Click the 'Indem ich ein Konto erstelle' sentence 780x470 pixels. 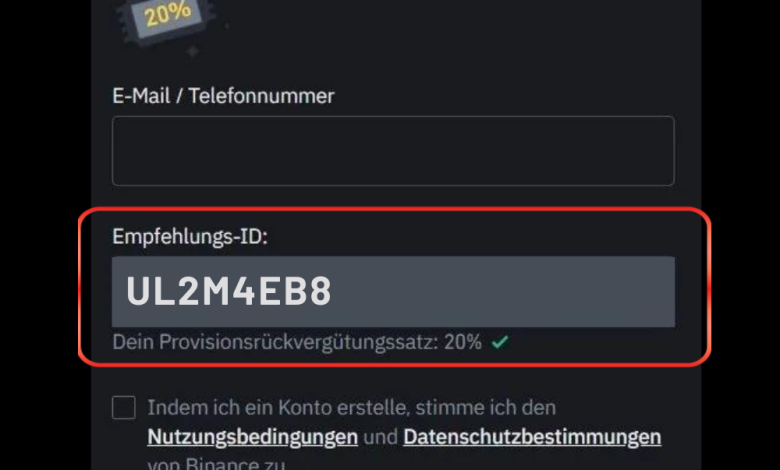pyautogui.click(x=352, y=408)
